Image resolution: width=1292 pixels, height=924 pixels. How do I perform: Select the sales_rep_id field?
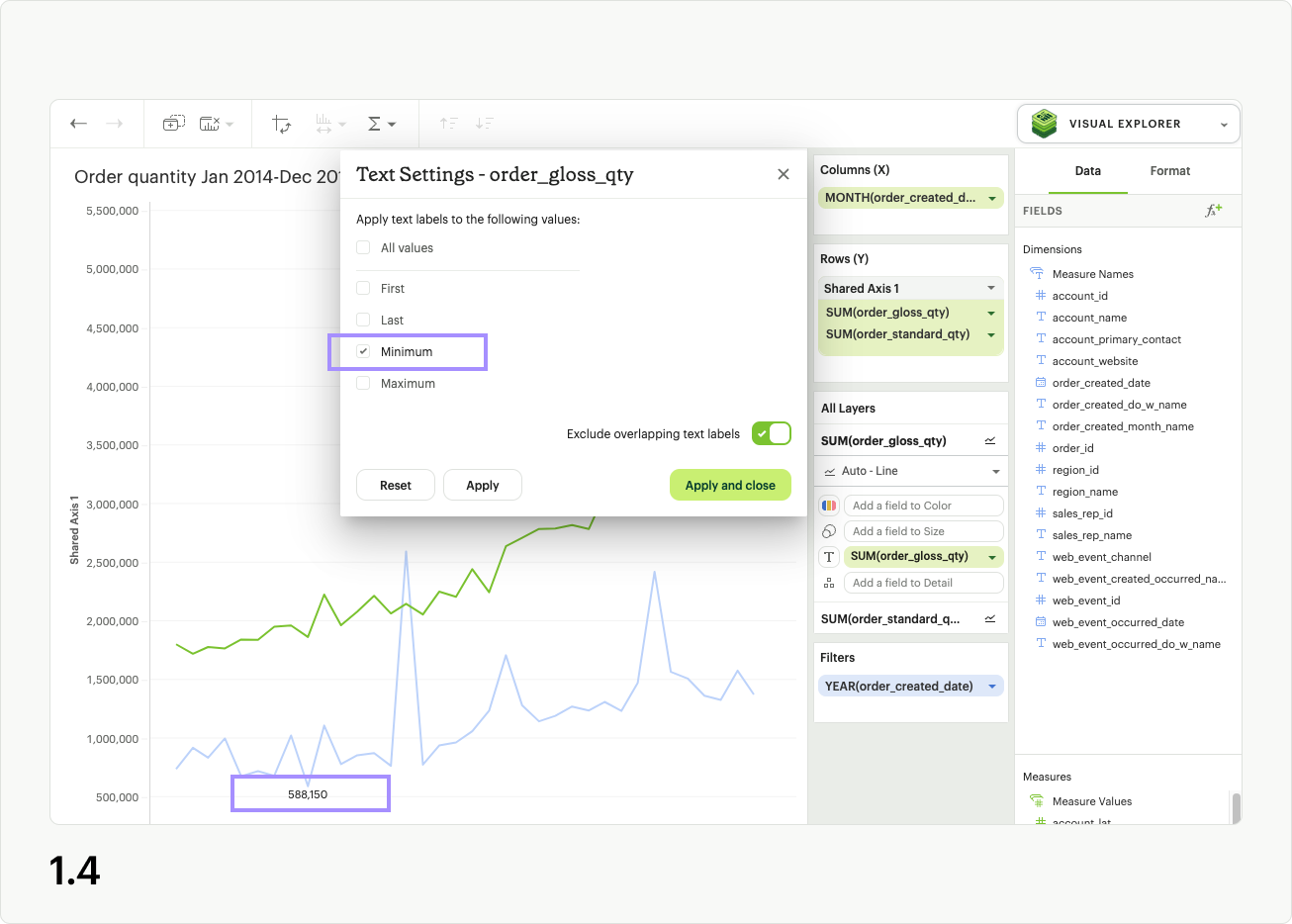tap(1082, 513)
